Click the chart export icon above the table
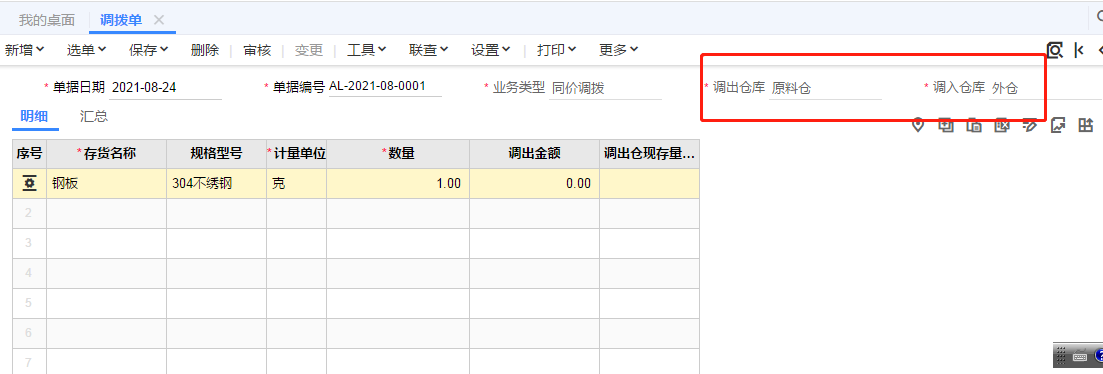The height and width of the screenshot is (374, 1103). coord(1058,125)
